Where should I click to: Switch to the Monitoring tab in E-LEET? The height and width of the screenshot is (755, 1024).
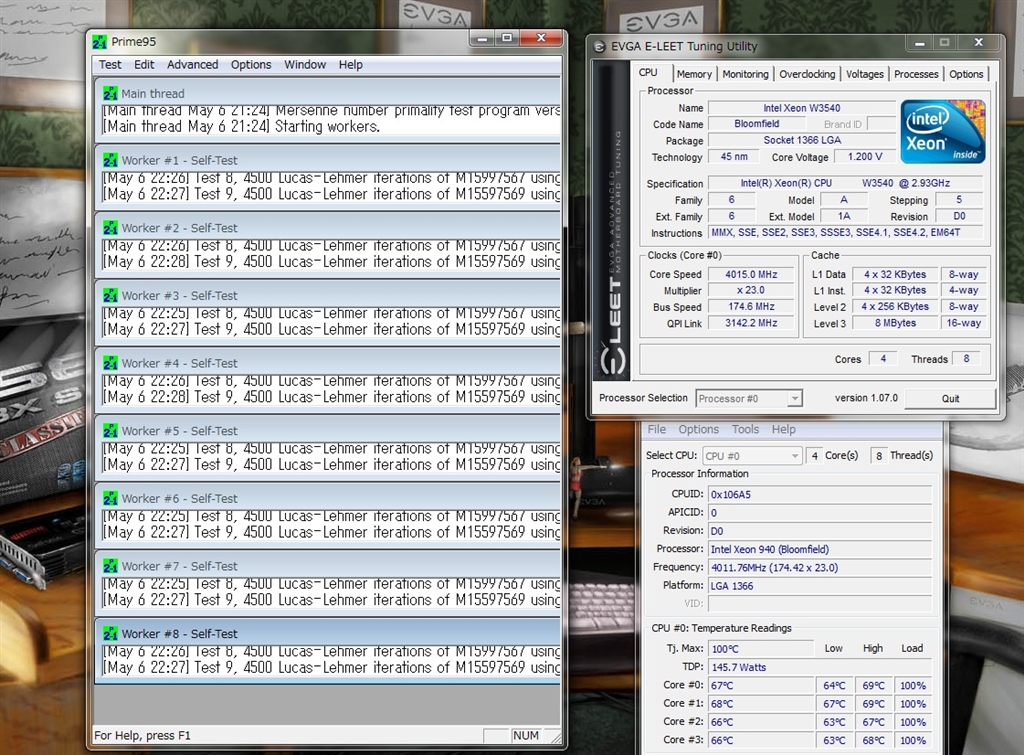[745, 74]
